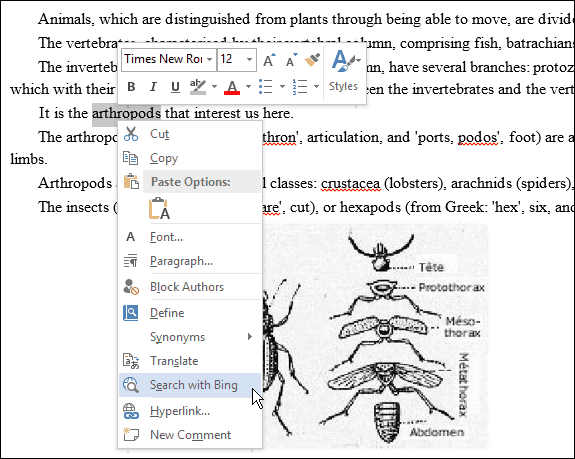This screenshot has width=575, height=459.
Task: Open the Styles gallery button
Action: (344, 71)
